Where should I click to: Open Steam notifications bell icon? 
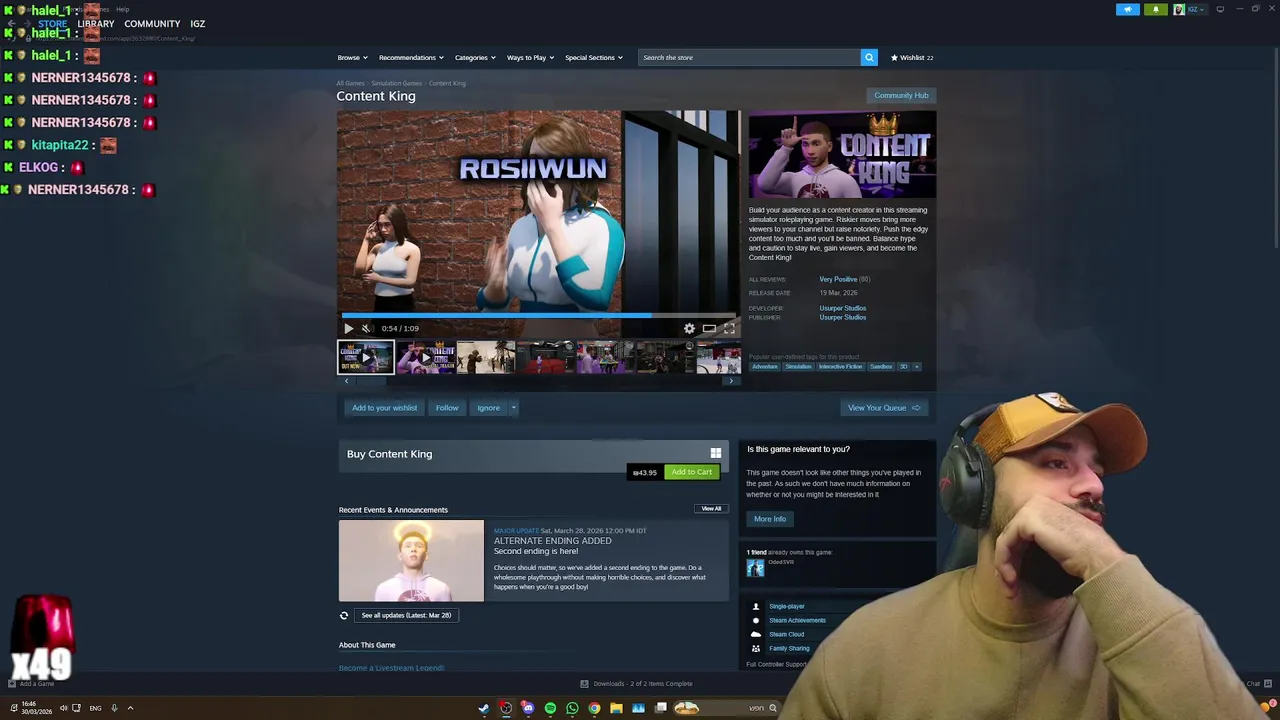pos(1156,9)
